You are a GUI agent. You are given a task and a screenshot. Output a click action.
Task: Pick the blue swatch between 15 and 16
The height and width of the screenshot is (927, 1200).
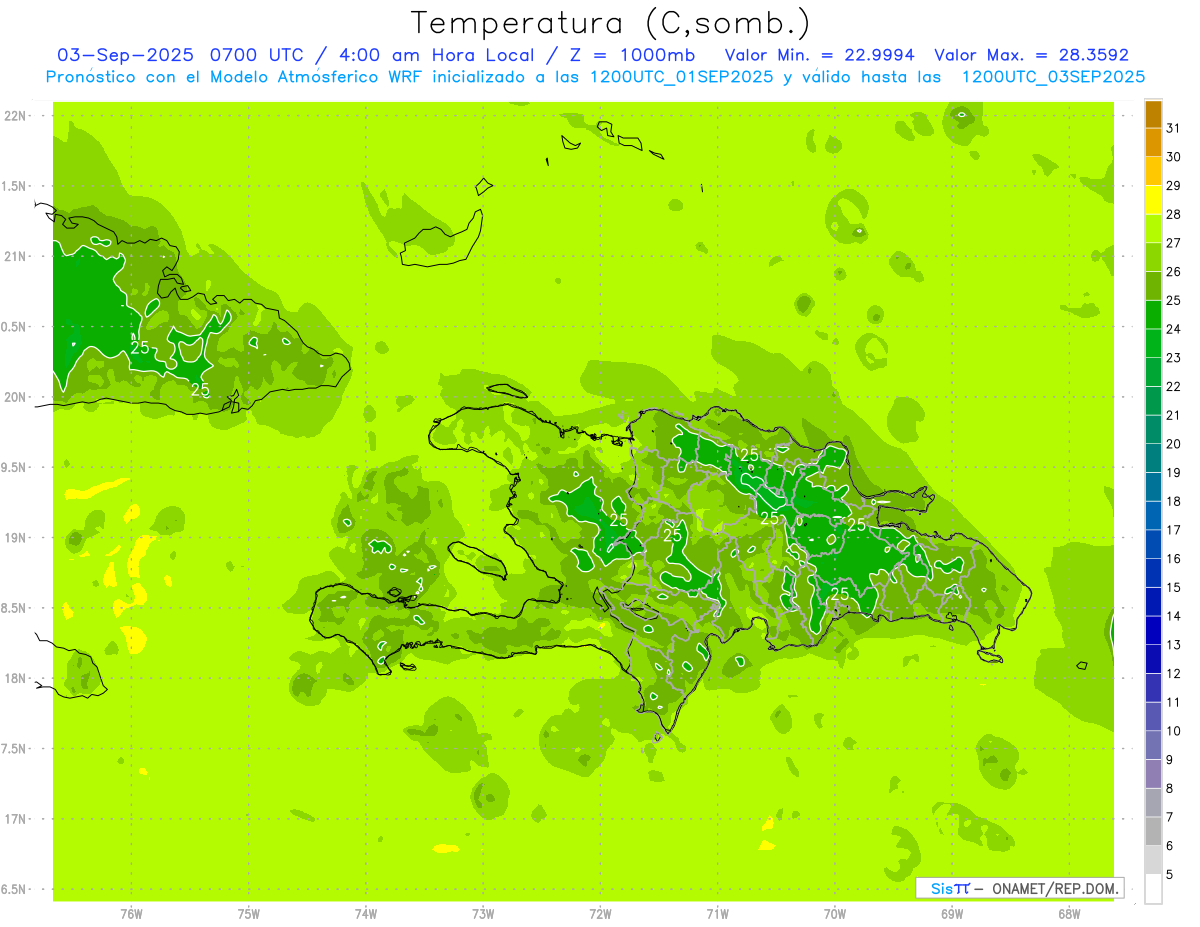pos(1153,573)
